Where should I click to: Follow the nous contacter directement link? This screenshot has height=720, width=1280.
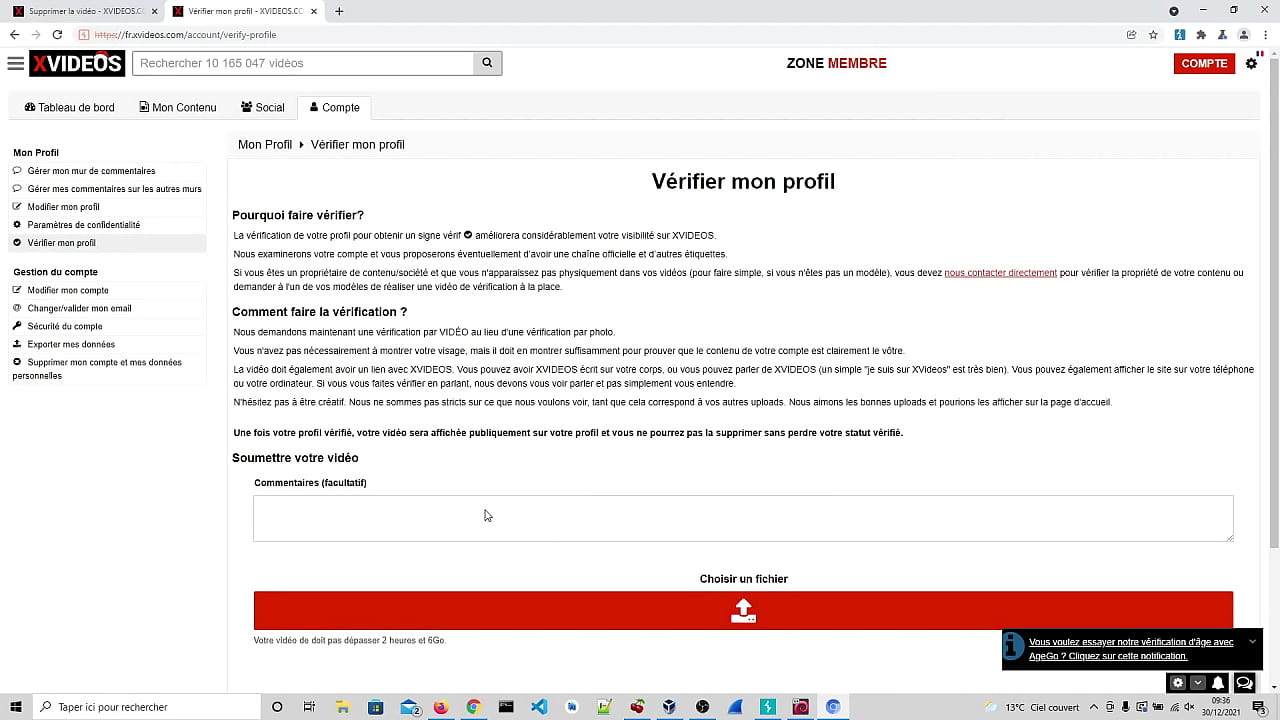pos(1000,273)
